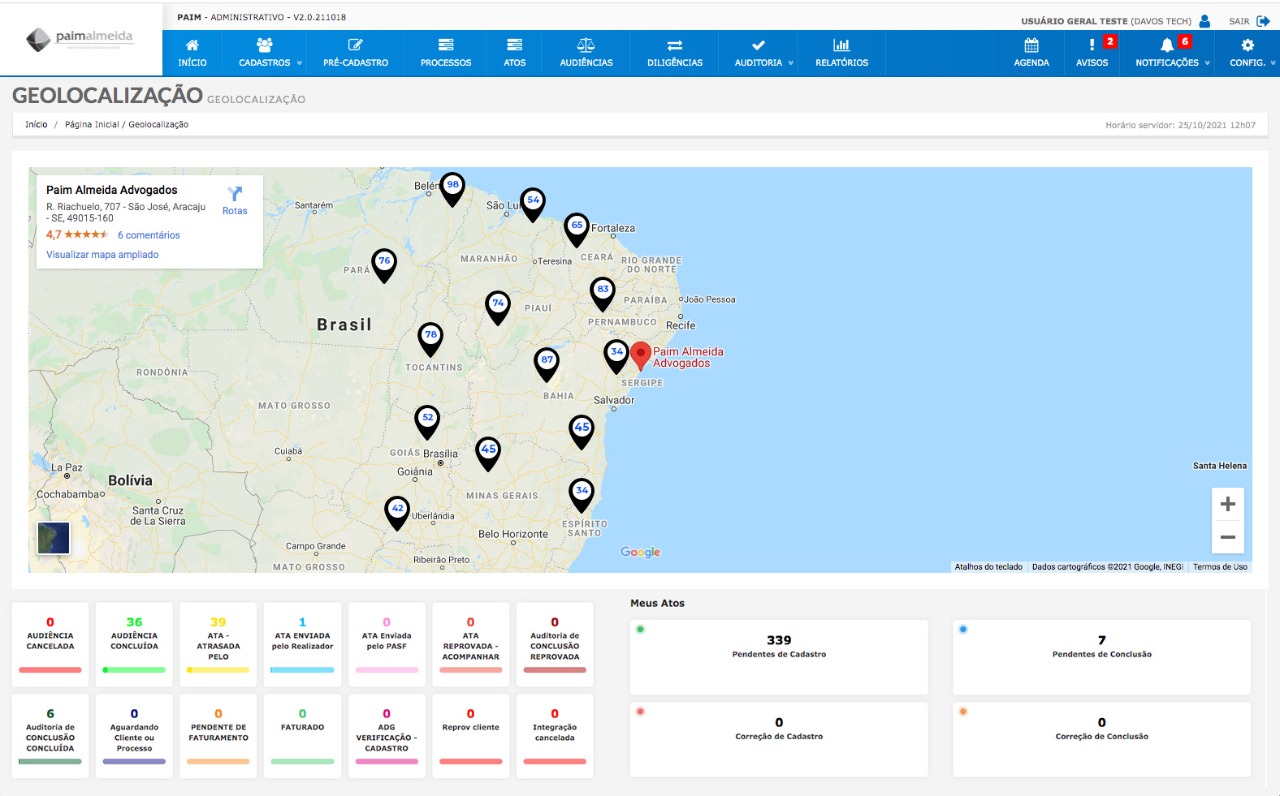Click the Relatórios chart icon
Image resolution: width=1280 pixels, height=796 pixels.
click(x=841, y=45)
